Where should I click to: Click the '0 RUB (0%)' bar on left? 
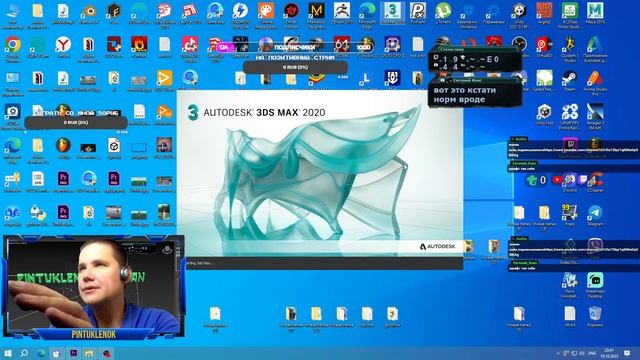click(x=76, y=122)
